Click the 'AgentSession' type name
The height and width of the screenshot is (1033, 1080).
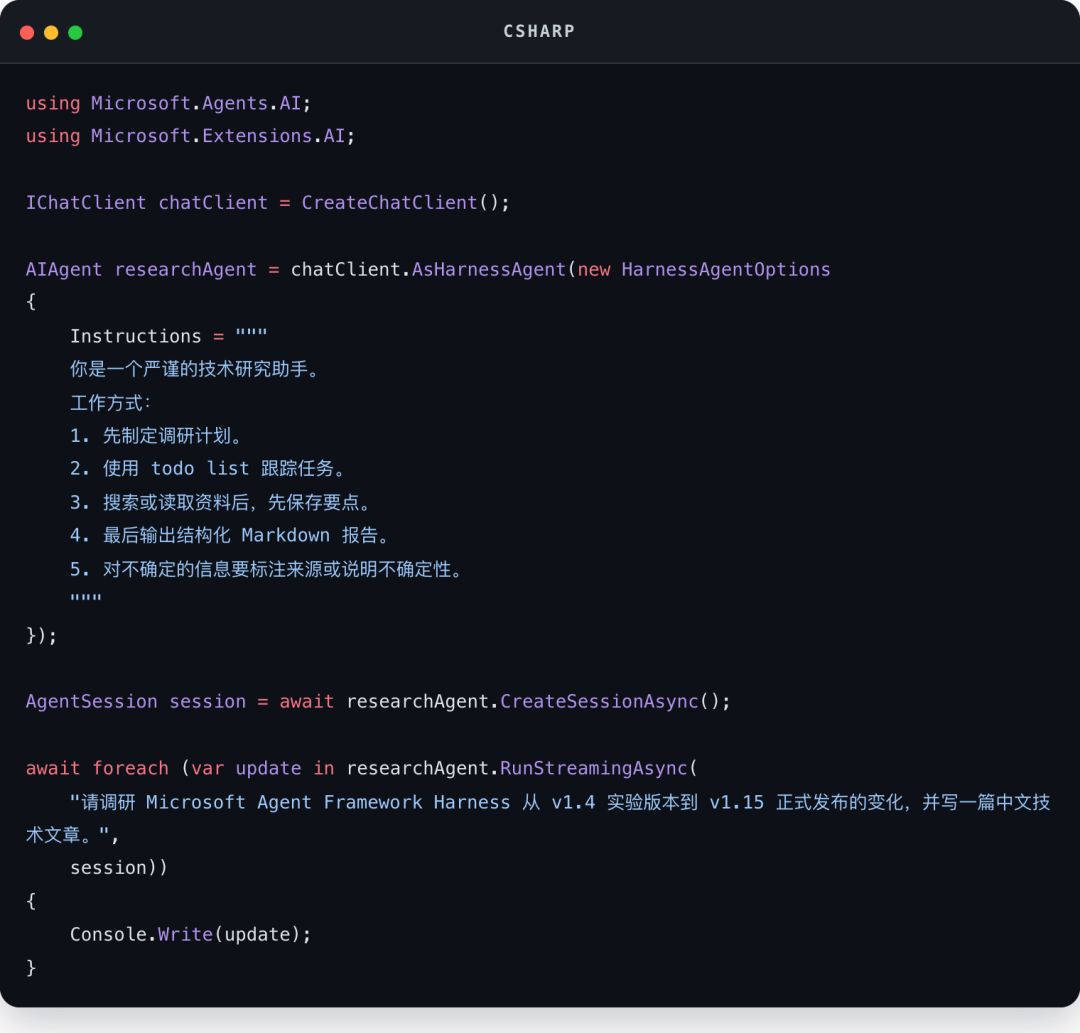(92, 701)
